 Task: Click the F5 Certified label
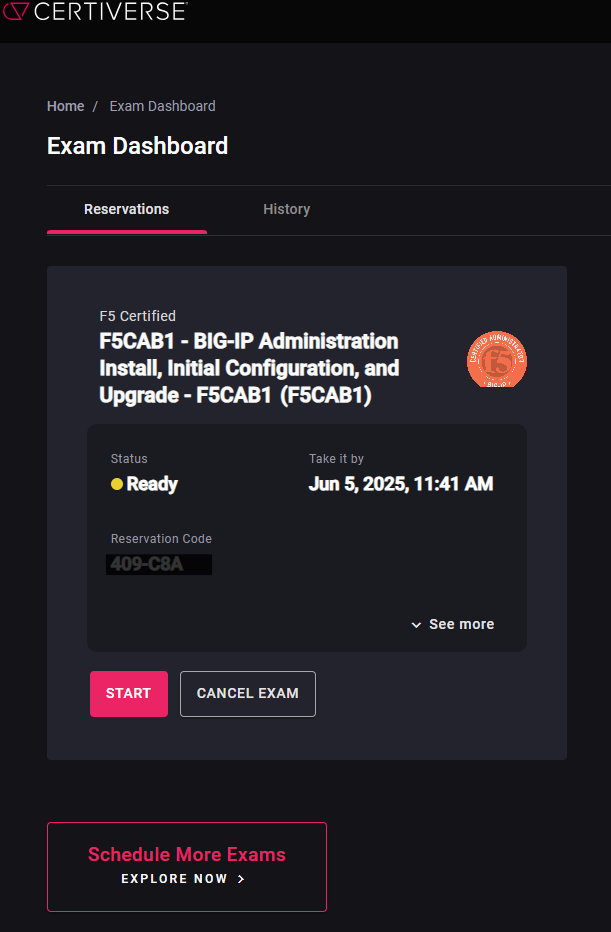tap(137, 316)
